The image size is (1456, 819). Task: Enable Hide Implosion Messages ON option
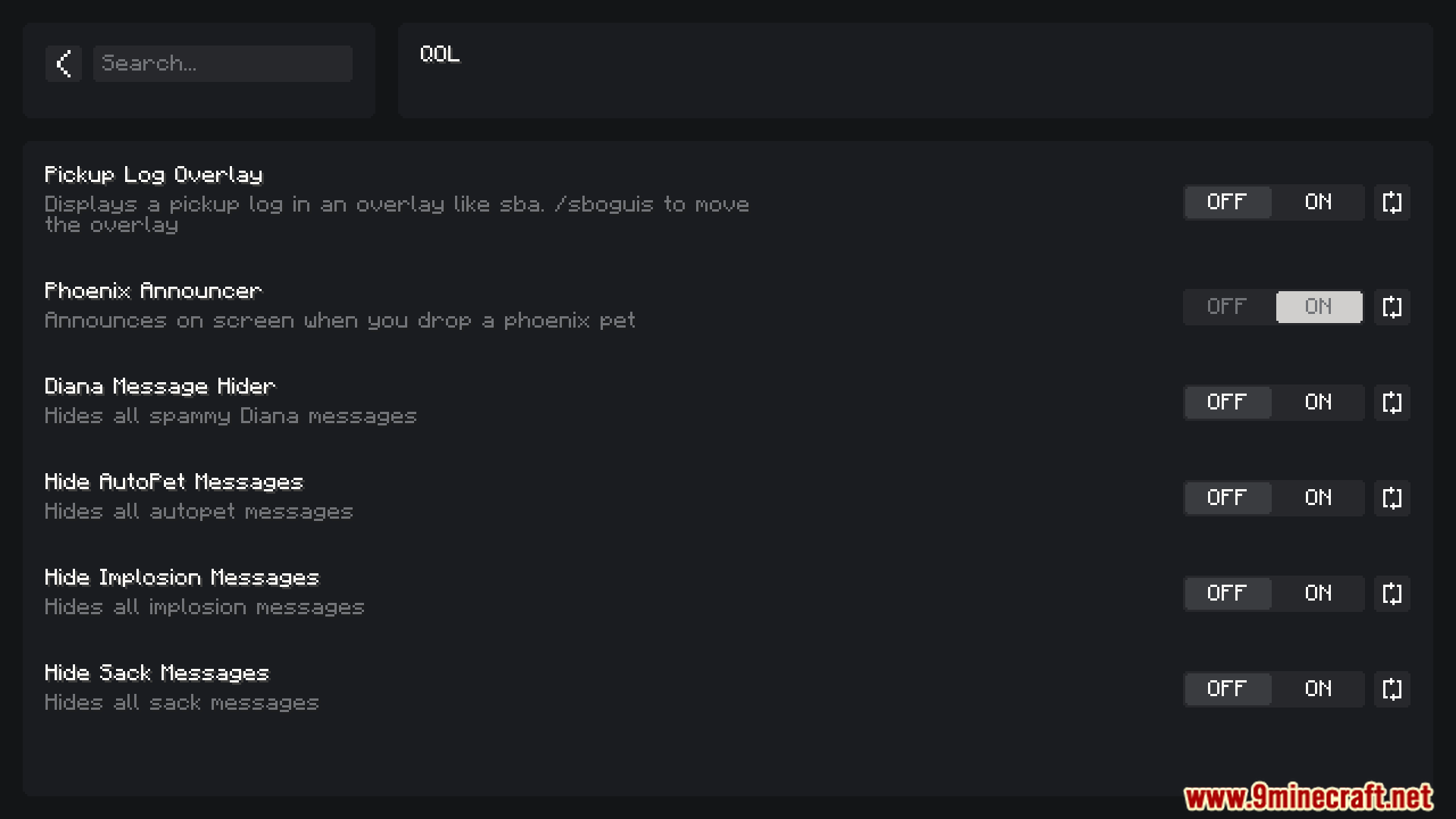click(1319, 594)
